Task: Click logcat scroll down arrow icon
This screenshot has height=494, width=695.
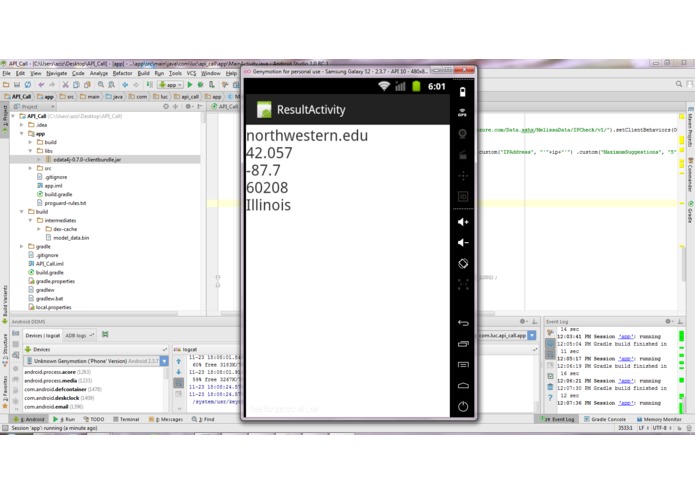Action: click(x=179, y=372)
